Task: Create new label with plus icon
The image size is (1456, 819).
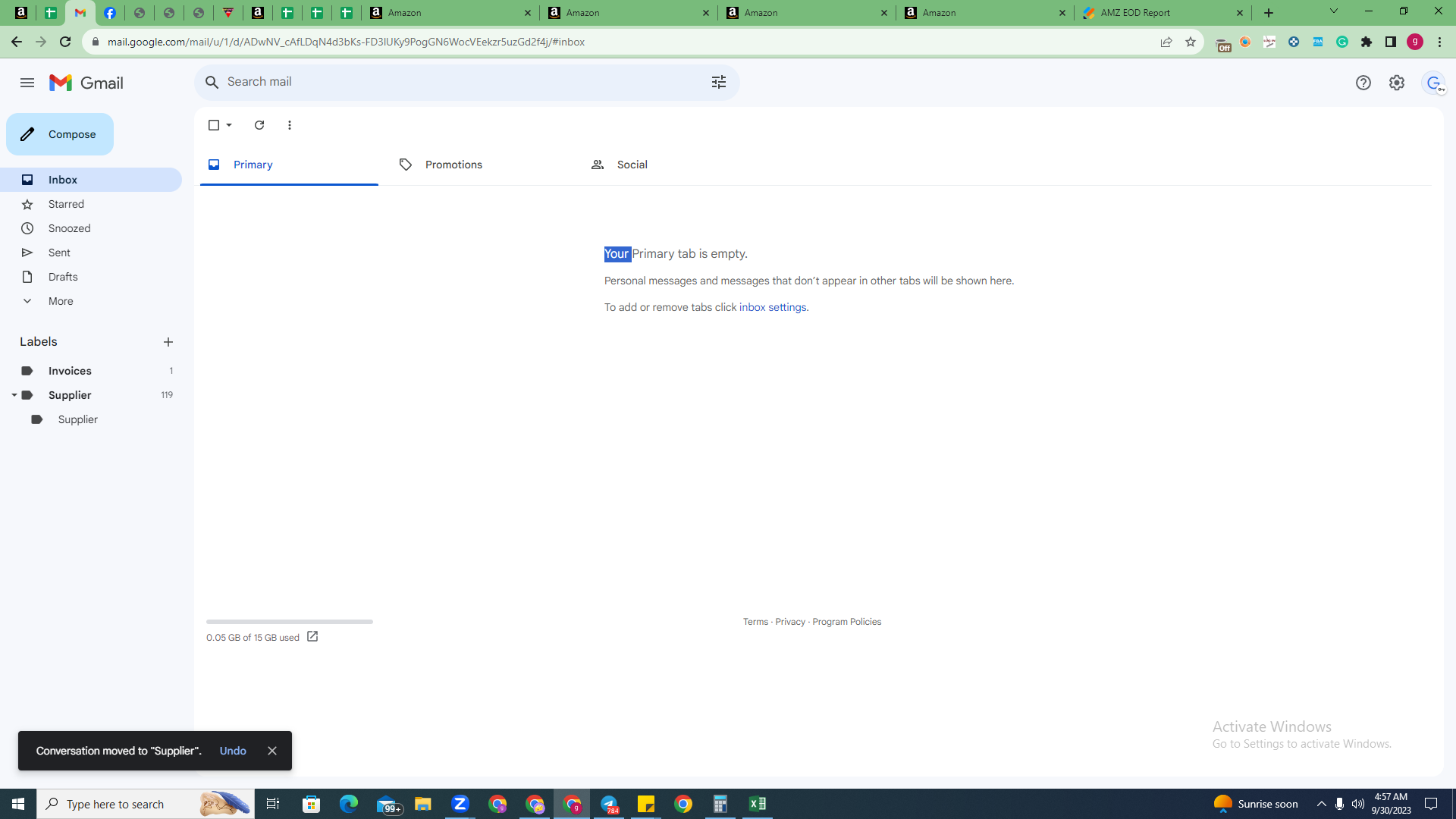Action: [x=168, y=342]
